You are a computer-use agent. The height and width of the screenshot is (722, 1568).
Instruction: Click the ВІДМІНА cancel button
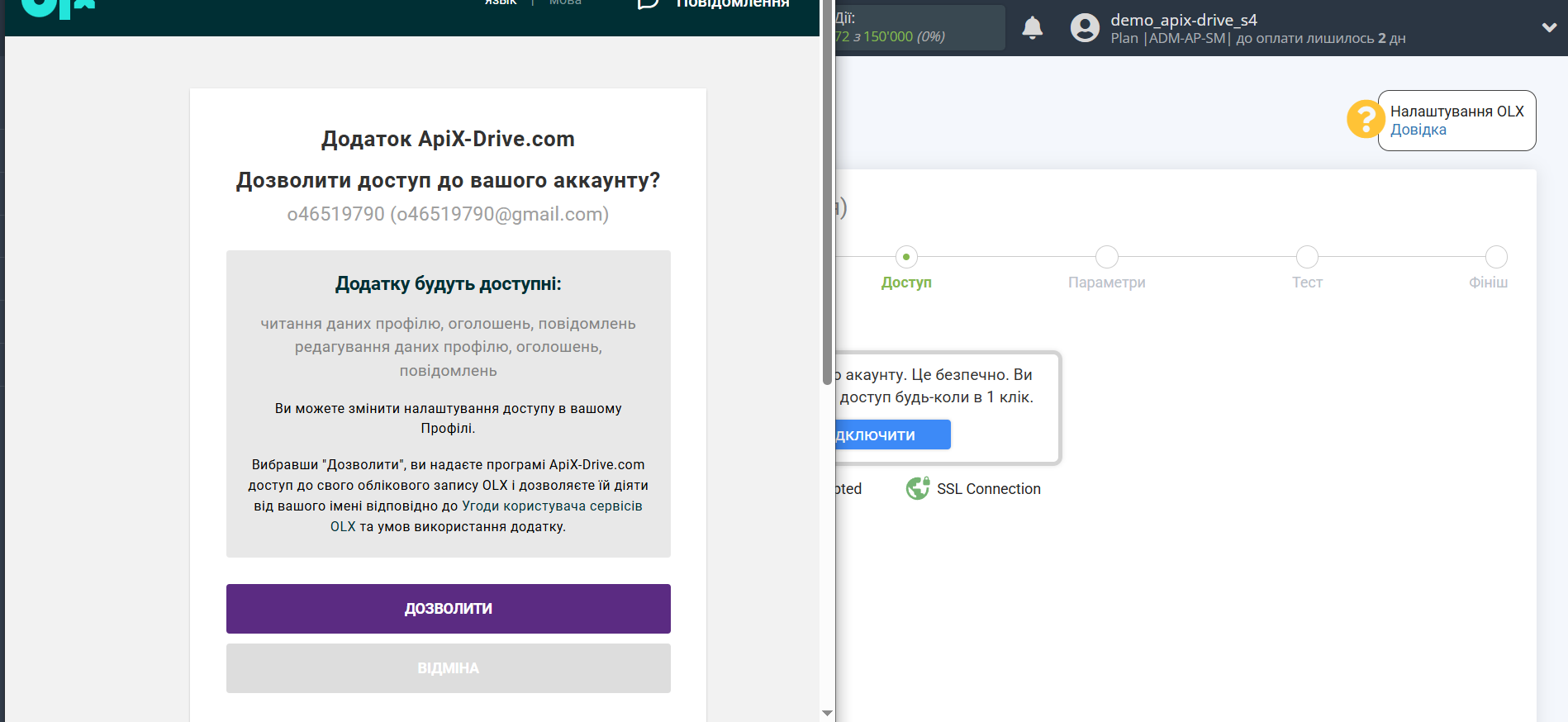click(449, 668)
